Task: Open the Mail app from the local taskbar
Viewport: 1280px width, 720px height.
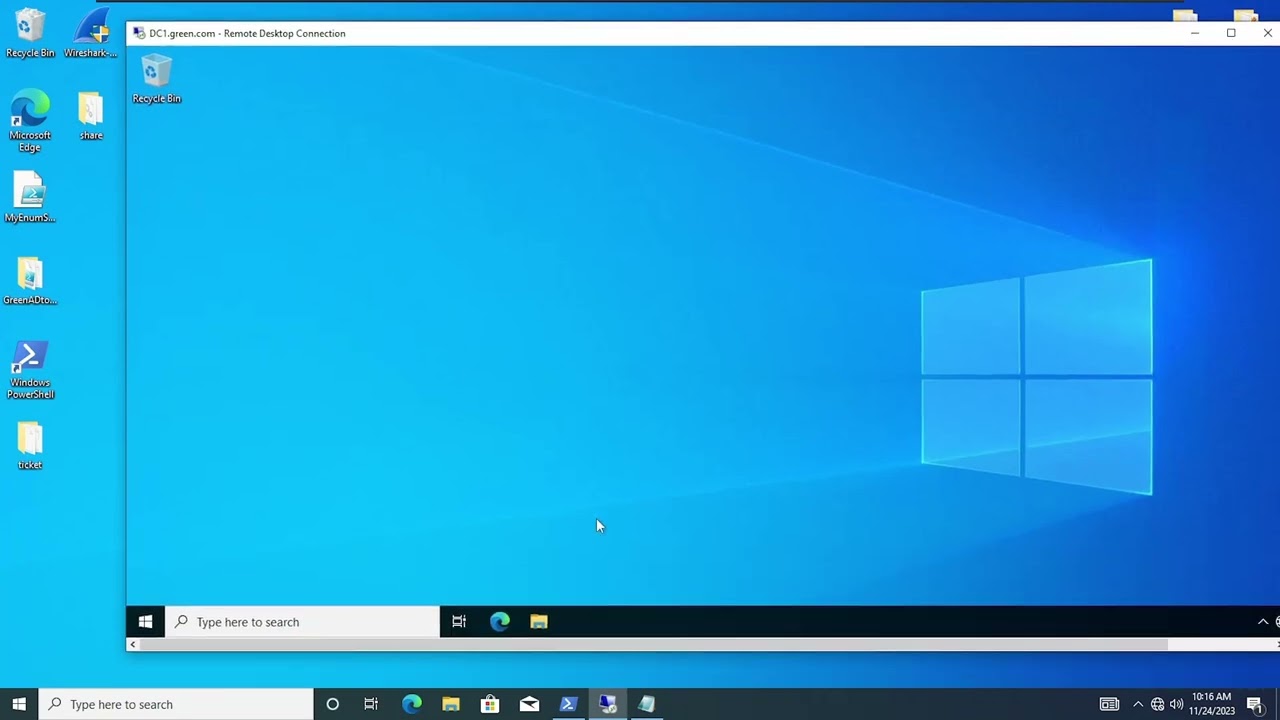Action: [529, 704]
